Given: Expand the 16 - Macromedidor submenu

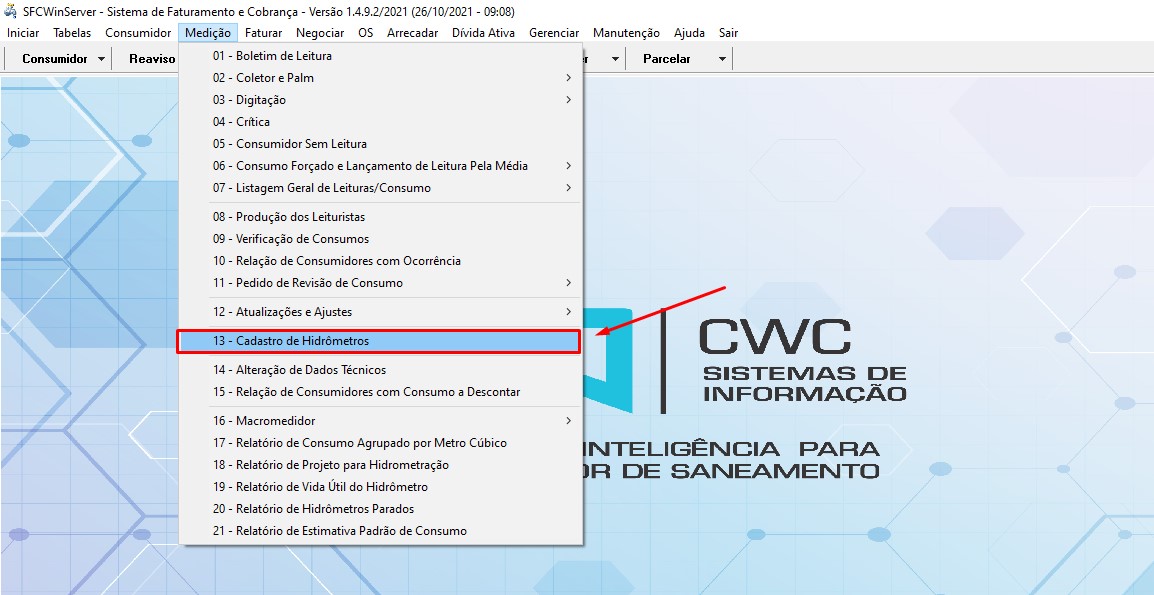Looking at the screenshot, I should pos(264,421).
